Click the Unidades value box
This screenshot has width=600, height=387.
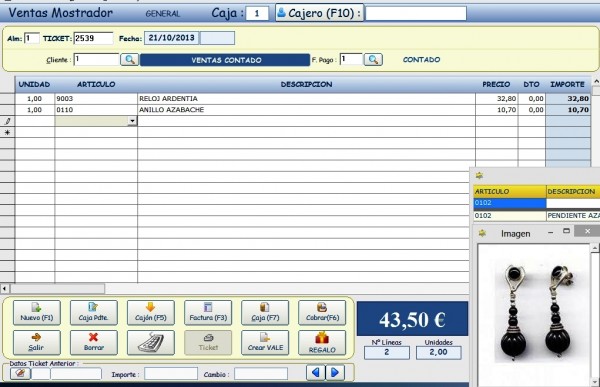tap(439, 352)
